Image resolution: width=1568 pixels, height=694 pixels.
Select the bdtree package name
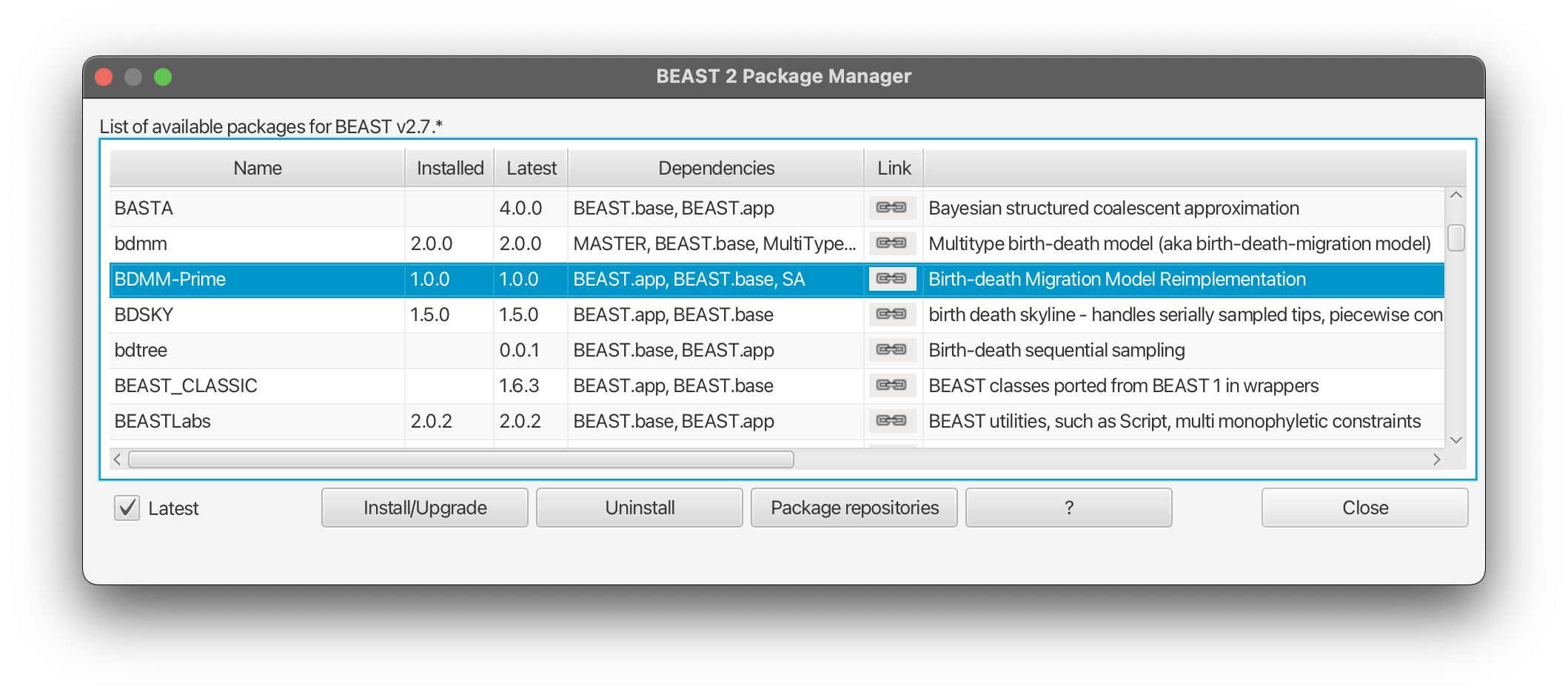click(x=141, y=350)
